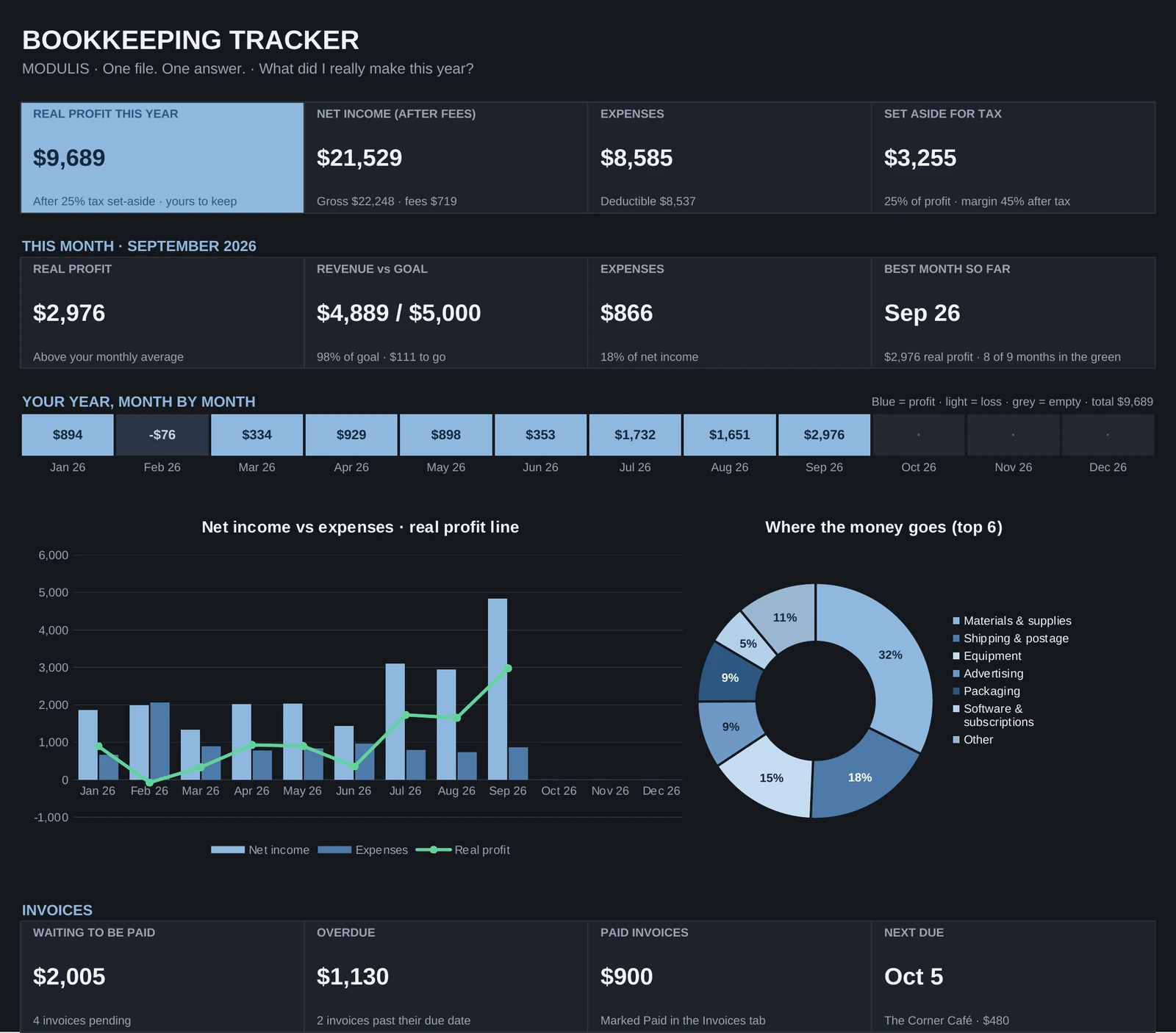Viewport: 1176px width, 1033px height.
Task: Select the 18% donut chart slice
Action: pyautogui.click(x=861, y=777)
